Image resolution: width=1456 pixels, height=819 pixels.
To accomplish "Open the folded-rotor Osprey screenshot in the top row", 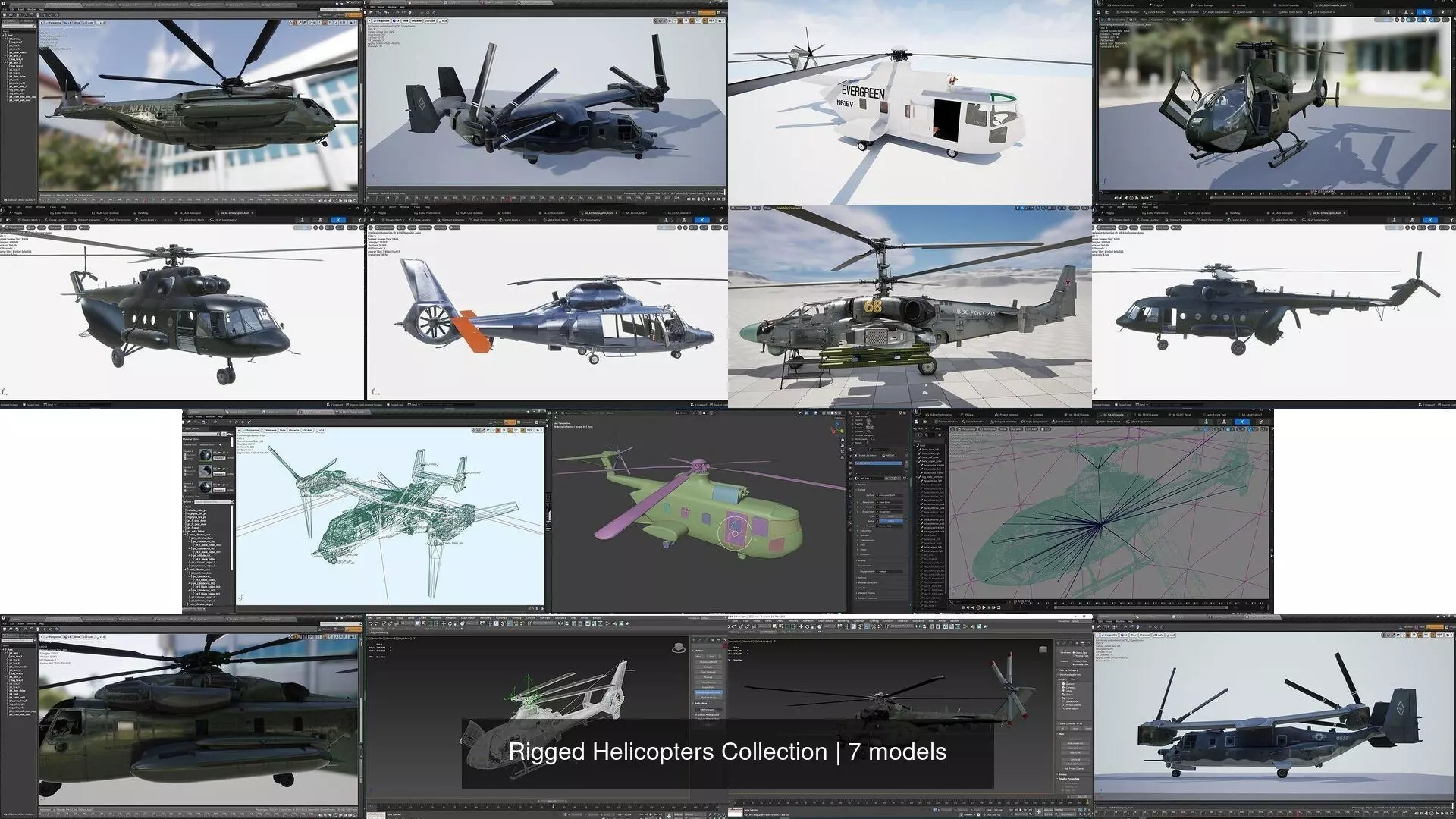I will click(x=546, y=101).
